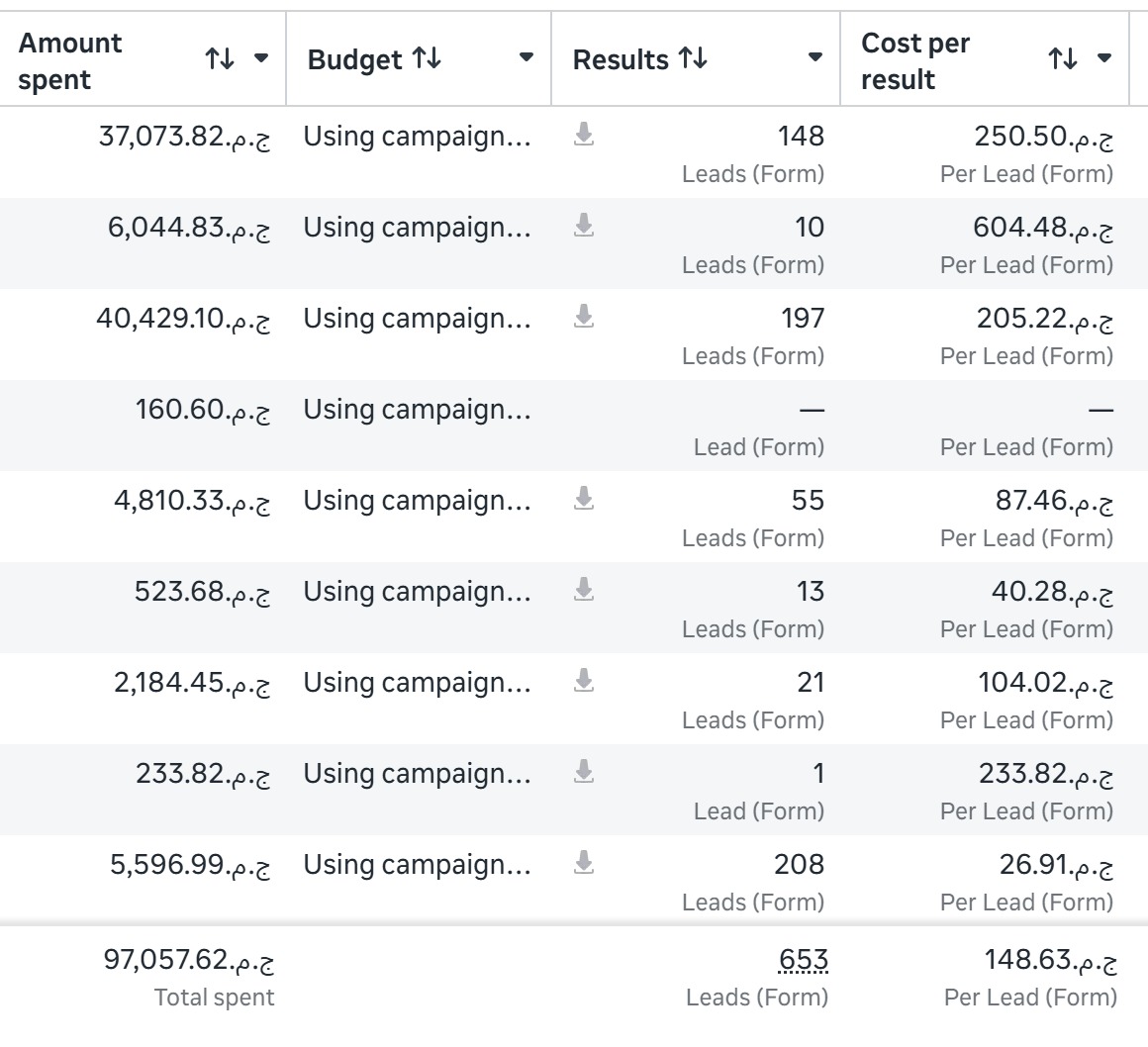This screenshot has width=1148, height=1047.
Task: Open the Amount spent column dropdown
Action: 261,57
